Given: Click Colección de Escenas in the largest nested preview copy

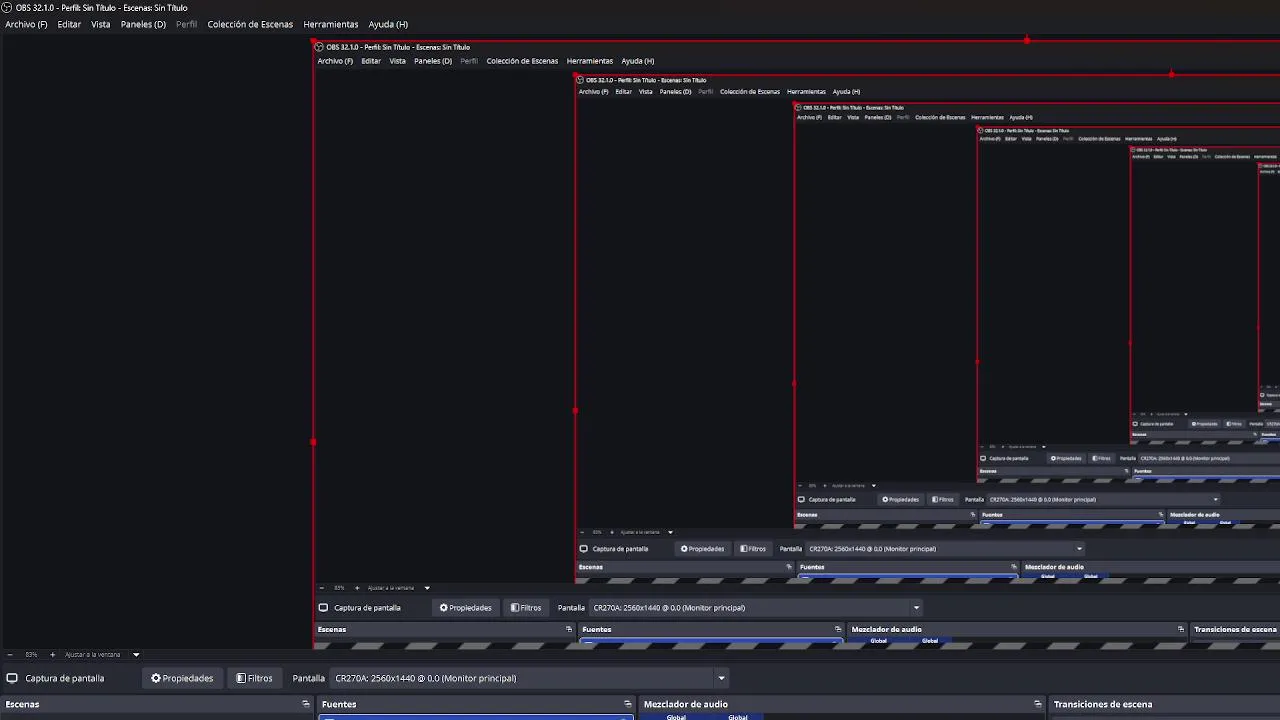Looking at the screenshot, I should pos(522,61).
